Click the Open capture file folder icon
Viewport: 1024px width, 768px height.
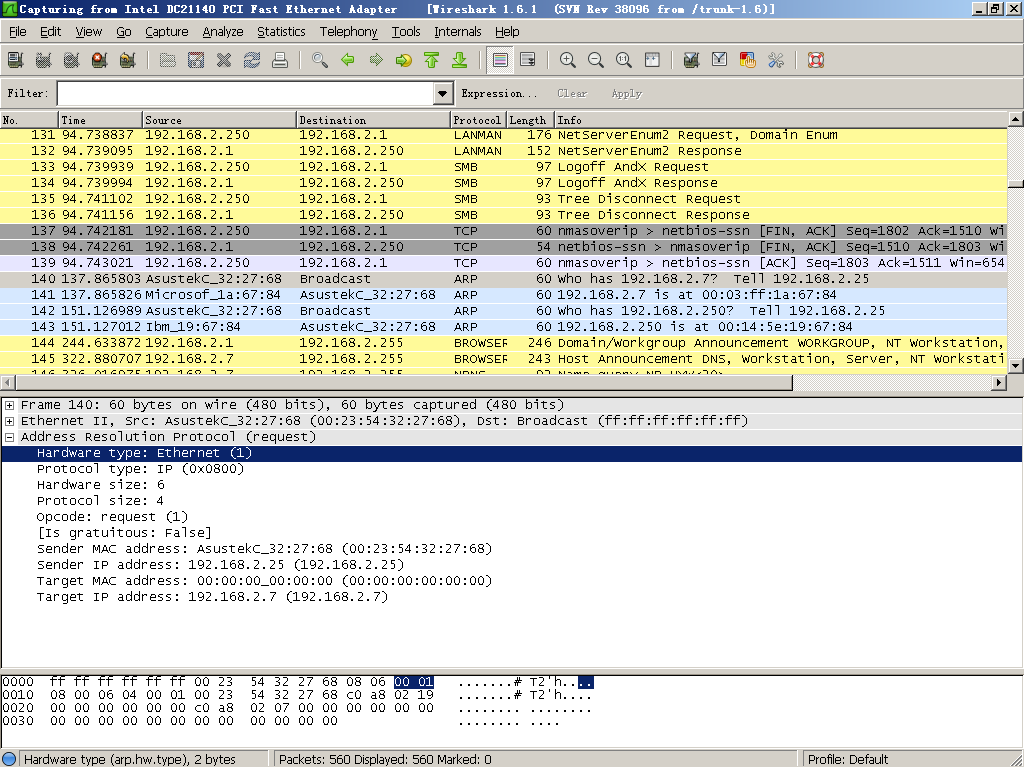click(x=168, y=60)
